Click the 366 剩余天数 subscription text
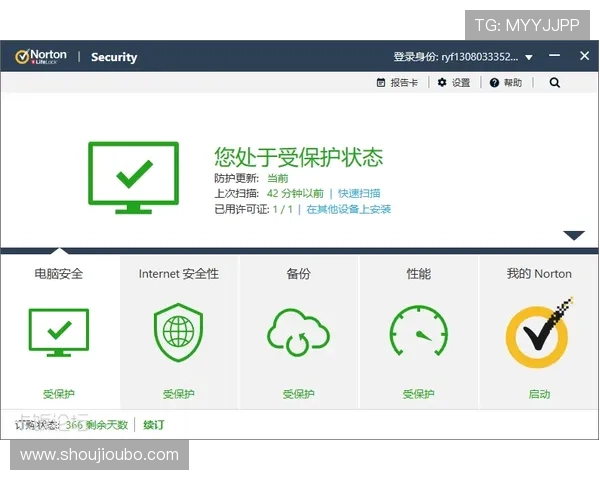 coord(96,425)
